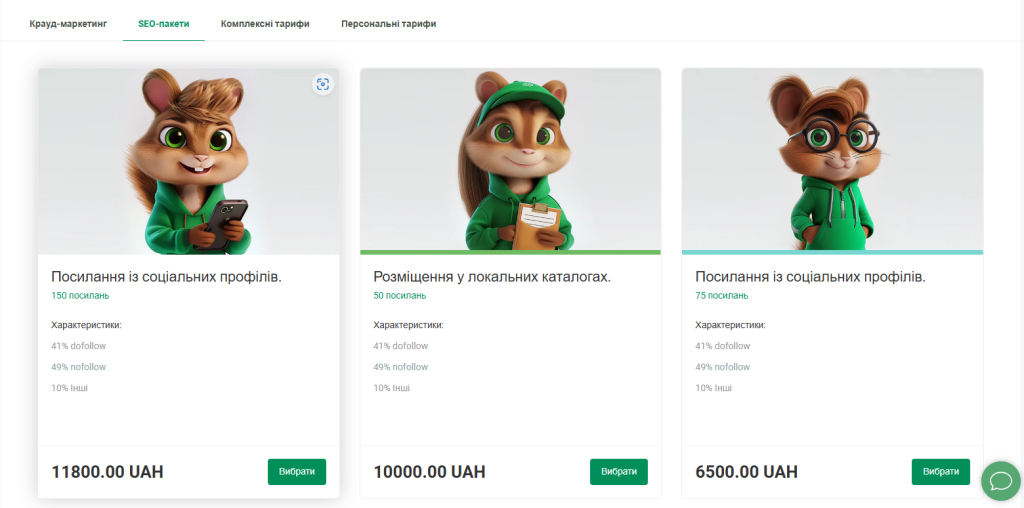Image resolution: width=1024 pixels, height=508 pixels.
Task: Go to Персональні тарифи tab
Action: (388, 22)
